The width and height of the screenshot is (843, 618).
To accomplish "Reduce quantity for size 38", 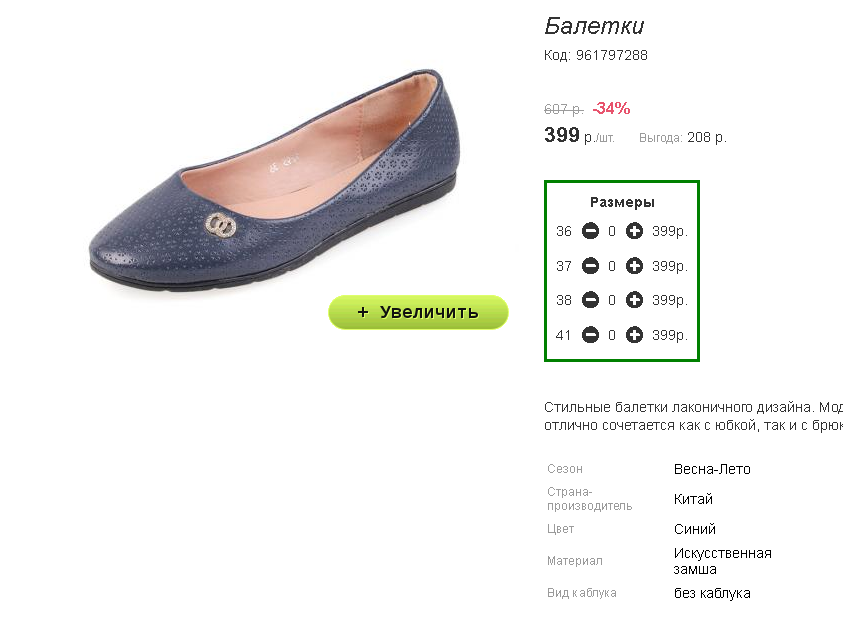I will coord(590,300).
